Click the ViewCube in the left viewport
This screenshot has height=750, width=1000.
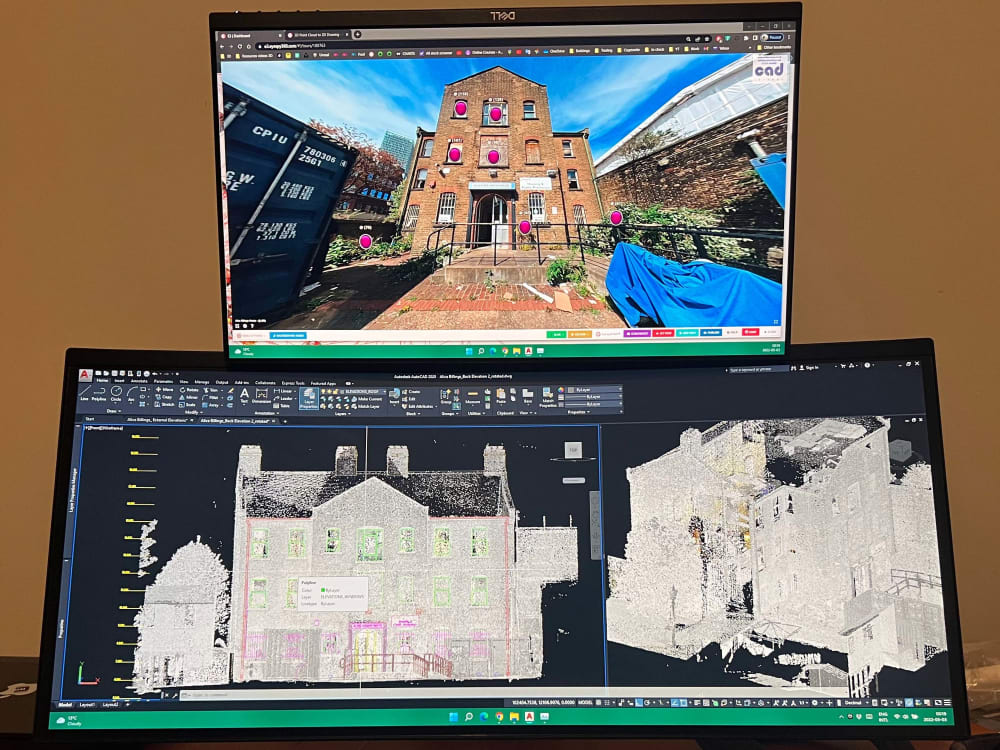click(x=573, y=450)
